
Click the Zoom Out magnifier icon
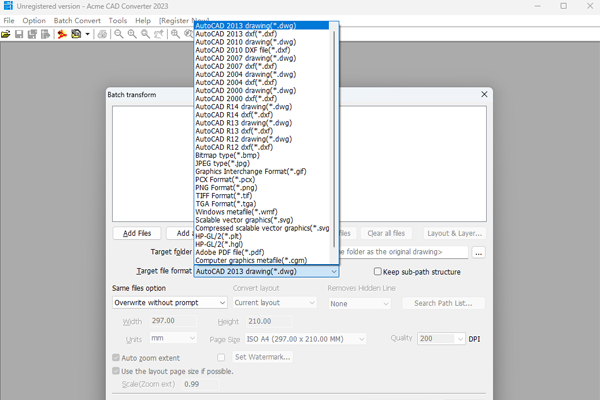(x=119, y=34)
